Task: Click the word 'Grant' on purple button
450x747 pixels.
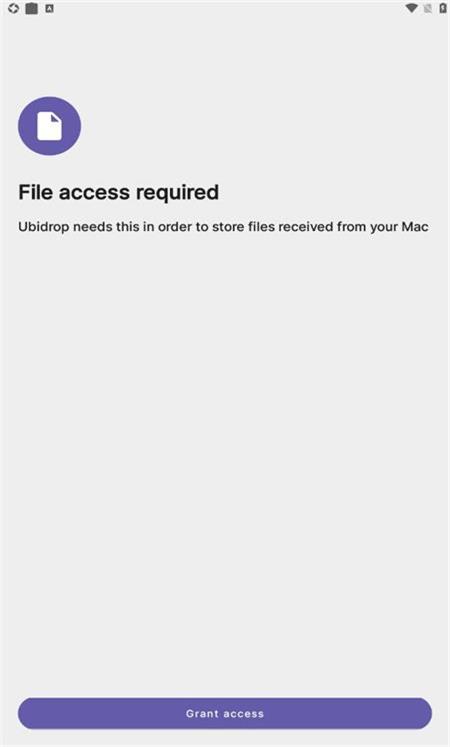Action: click(202, 713)
